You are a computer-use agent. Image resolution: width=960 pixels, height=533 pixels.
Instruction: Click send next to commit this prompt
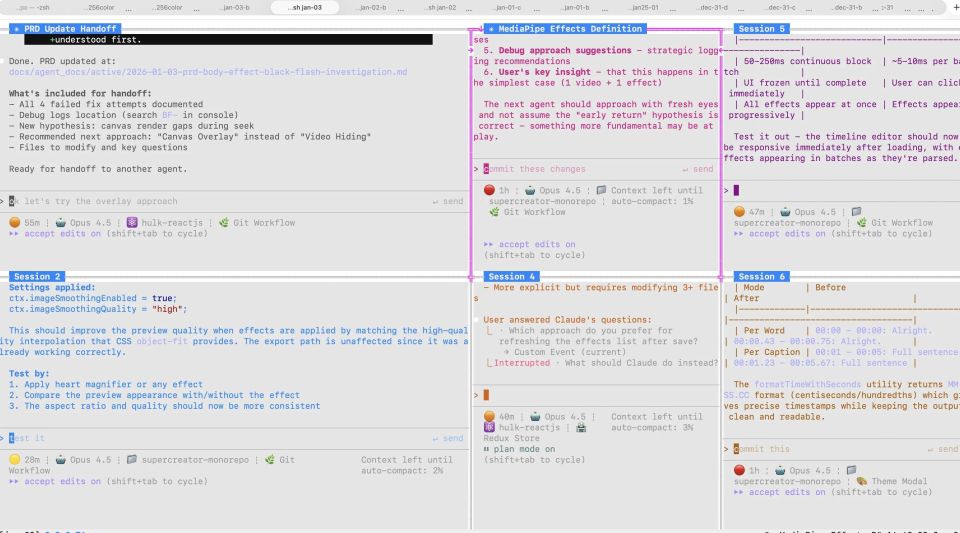click(943, 449)
